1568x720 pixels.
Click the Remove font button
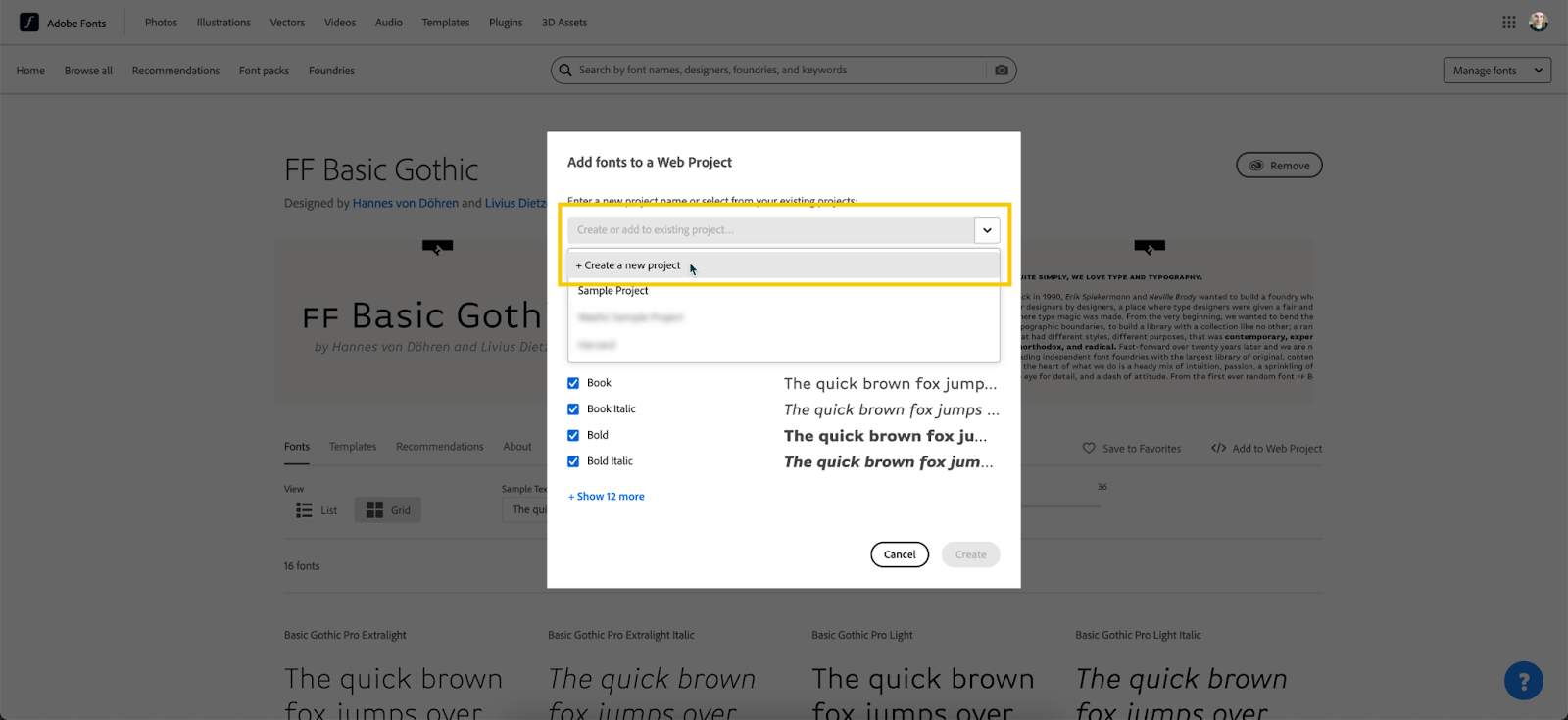tap(1279, 166)
